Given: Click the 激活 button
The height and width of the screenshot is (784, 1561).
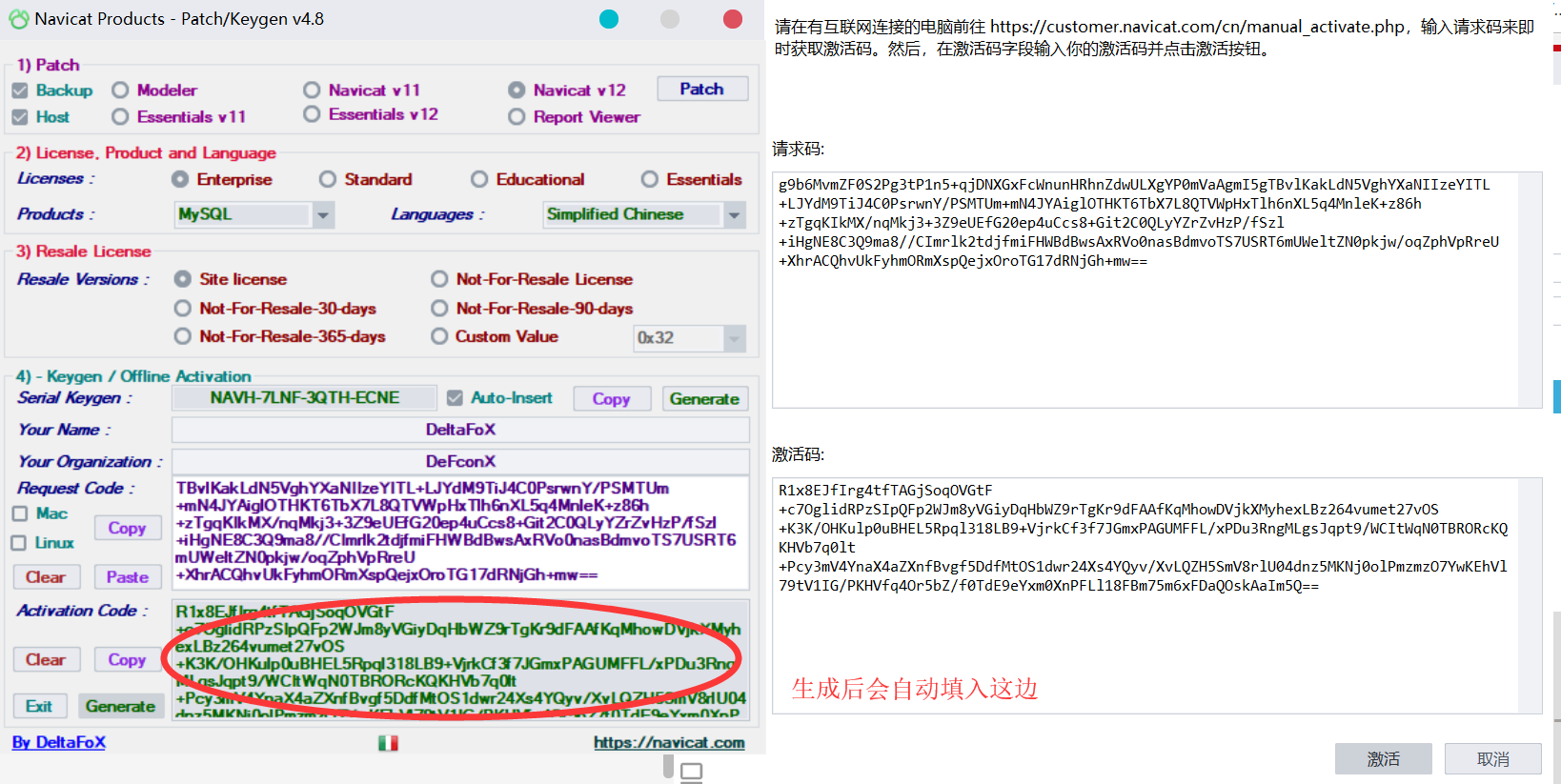Looking at the screenshot, I should (1384, 759).
